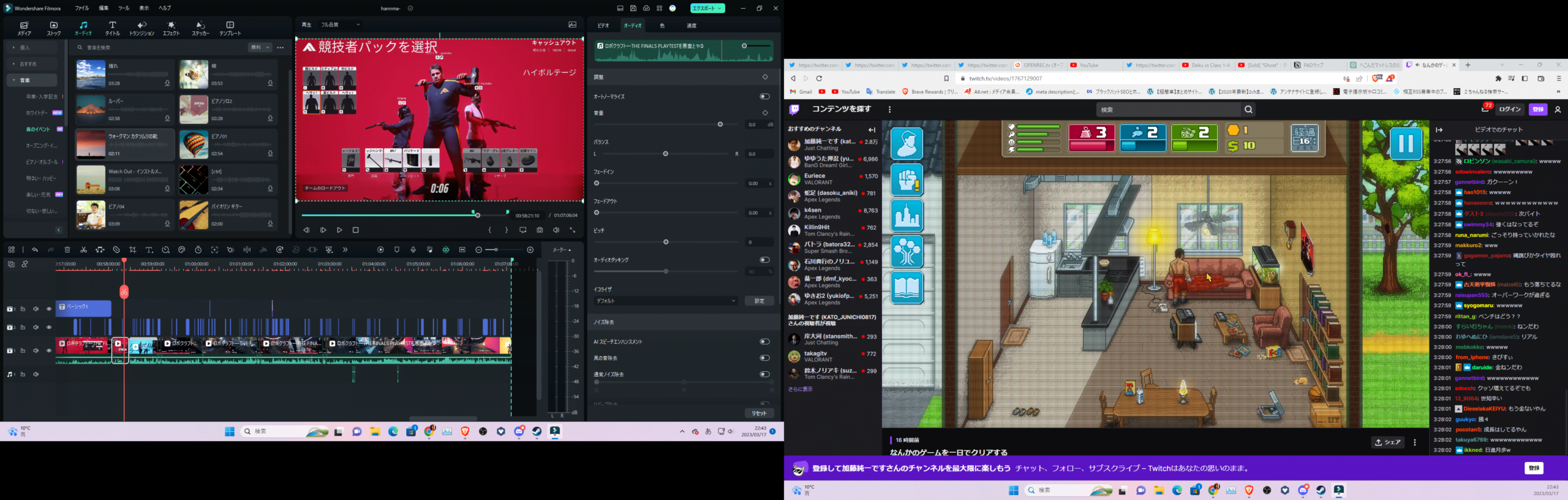Click the balance (バランス) slider handle

(x=666, y=154)
